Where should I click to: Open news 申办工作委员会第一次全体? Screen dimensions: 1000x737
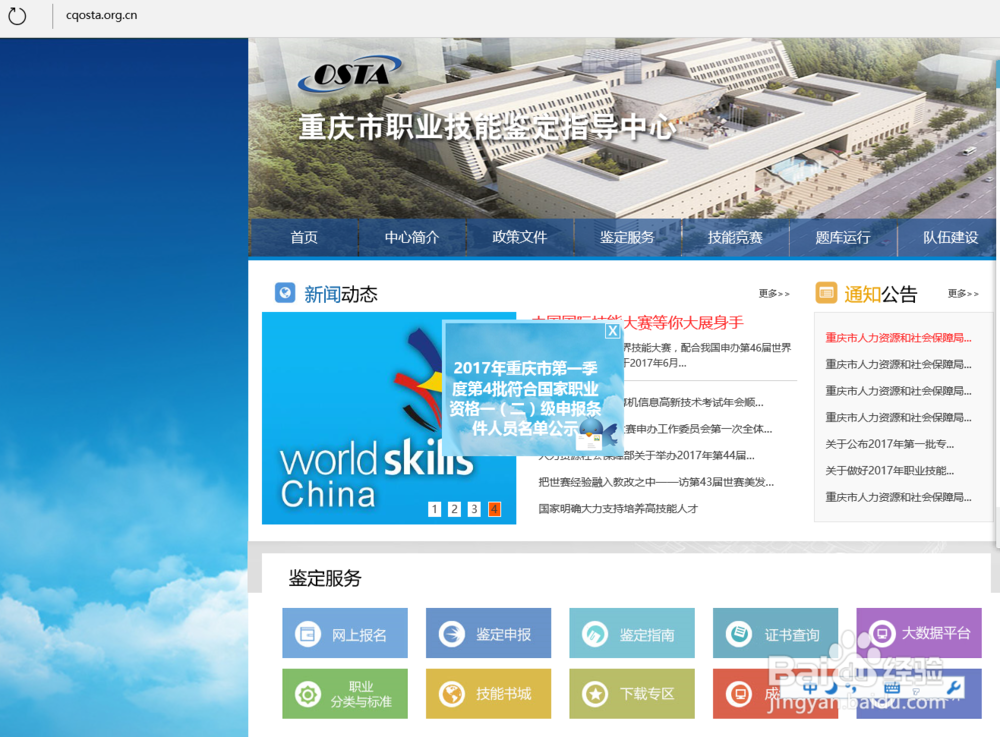point(698,429)
